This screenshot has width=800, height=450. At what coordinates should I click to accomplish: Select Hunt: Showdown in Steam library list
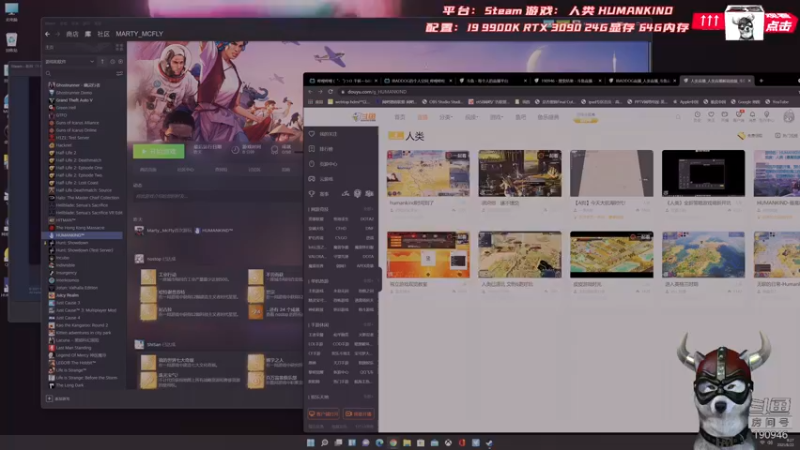pos(72,243)
